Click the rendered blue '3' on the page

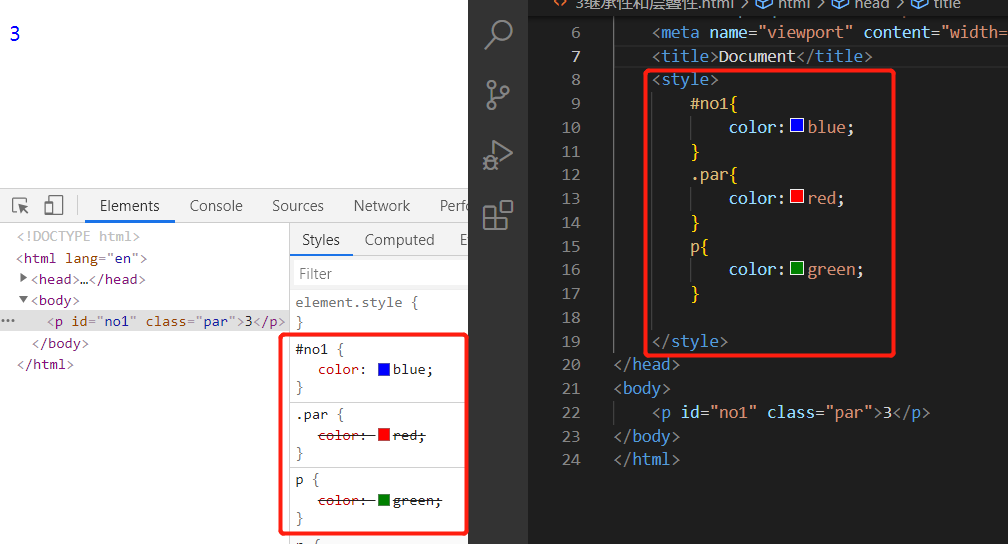coord(15,33)
